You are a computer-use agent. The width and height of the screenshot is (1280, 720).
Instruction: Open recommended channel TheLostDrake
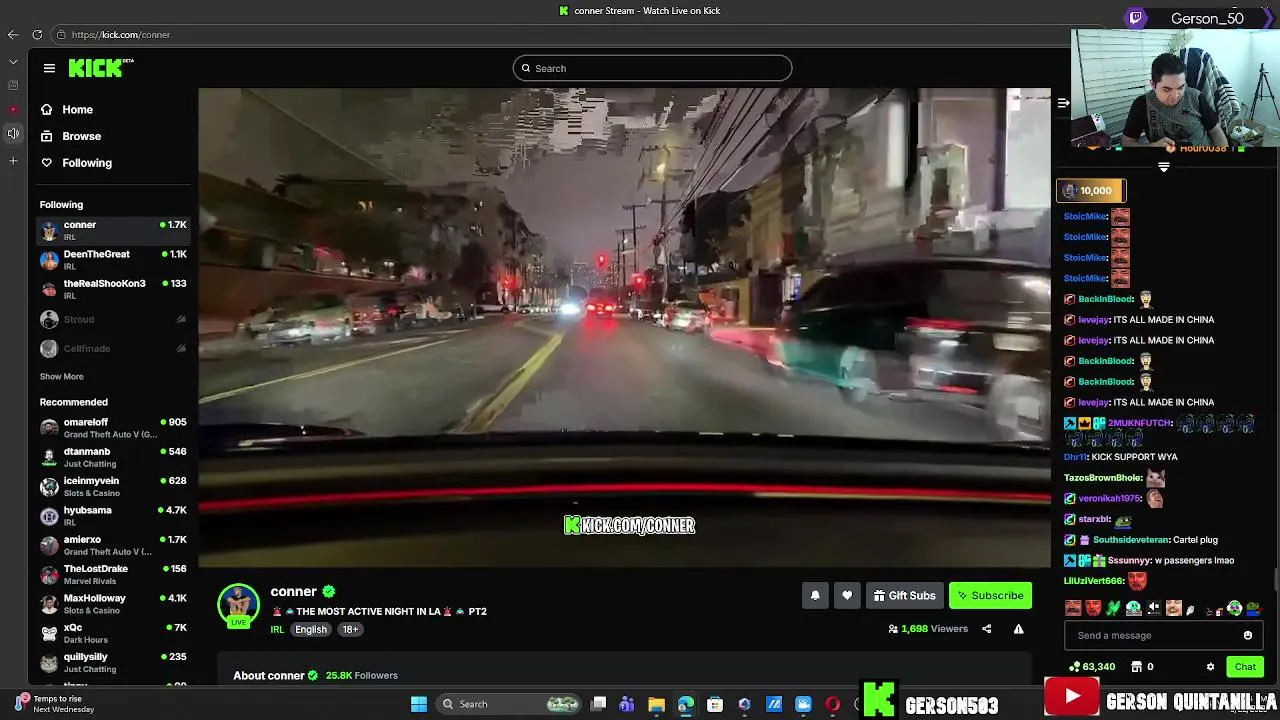tap(113, 574)
